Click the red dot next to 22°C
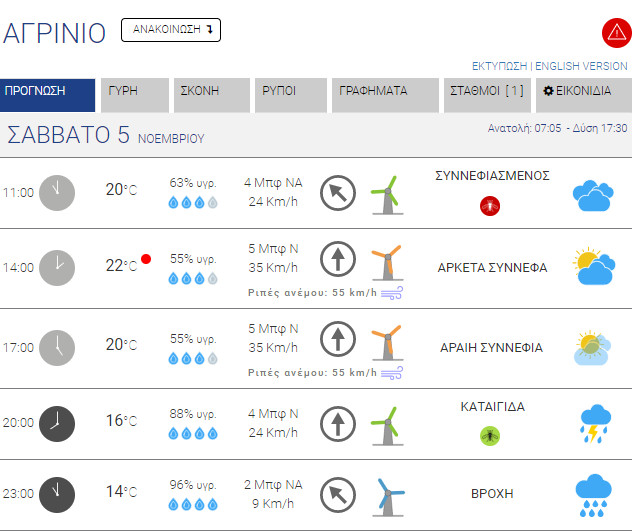This screenshot has width=633, height=531. 146,259
